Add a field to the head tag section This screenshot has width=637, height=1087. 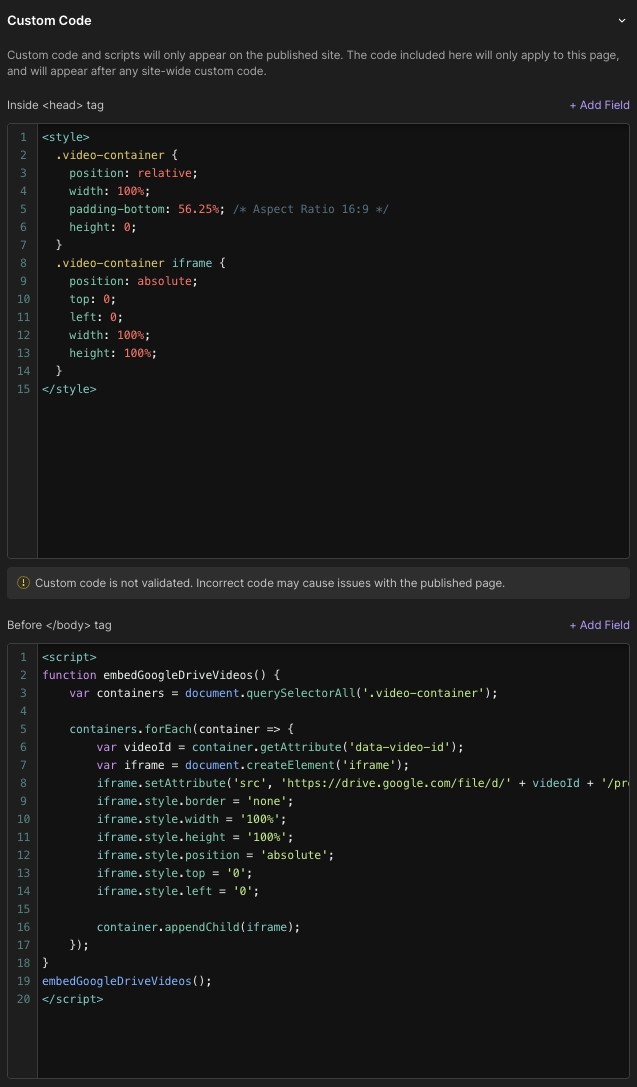(600, 105)
